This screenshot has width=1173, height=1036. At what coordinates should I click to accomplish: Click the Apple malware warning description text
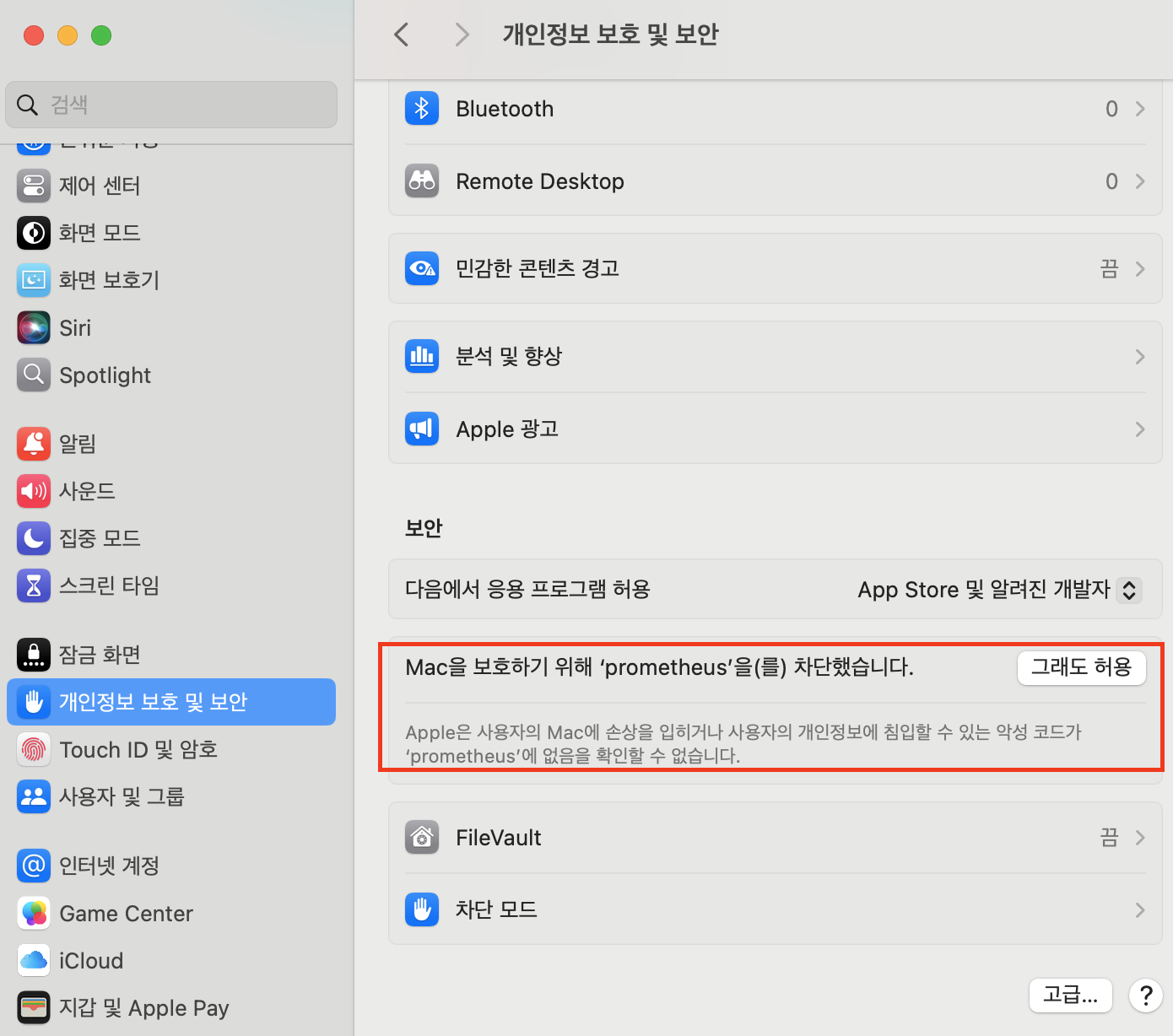point(743,743)
